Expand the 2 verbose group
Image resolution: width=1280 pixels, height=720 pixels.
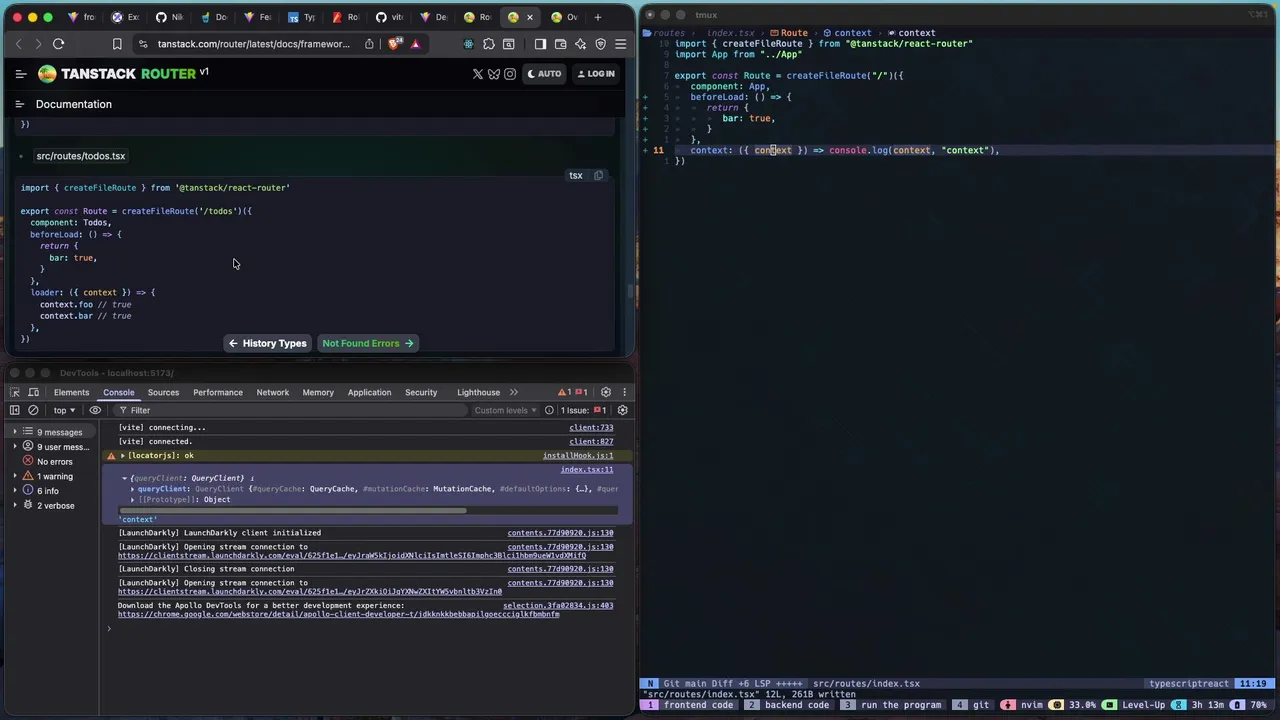(x=14, y=506)
